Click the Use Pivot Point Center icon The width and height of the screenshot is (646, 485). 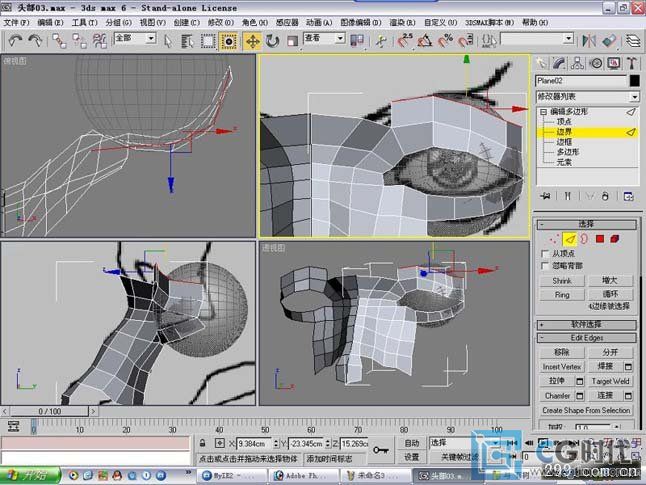tap(357, 40)
